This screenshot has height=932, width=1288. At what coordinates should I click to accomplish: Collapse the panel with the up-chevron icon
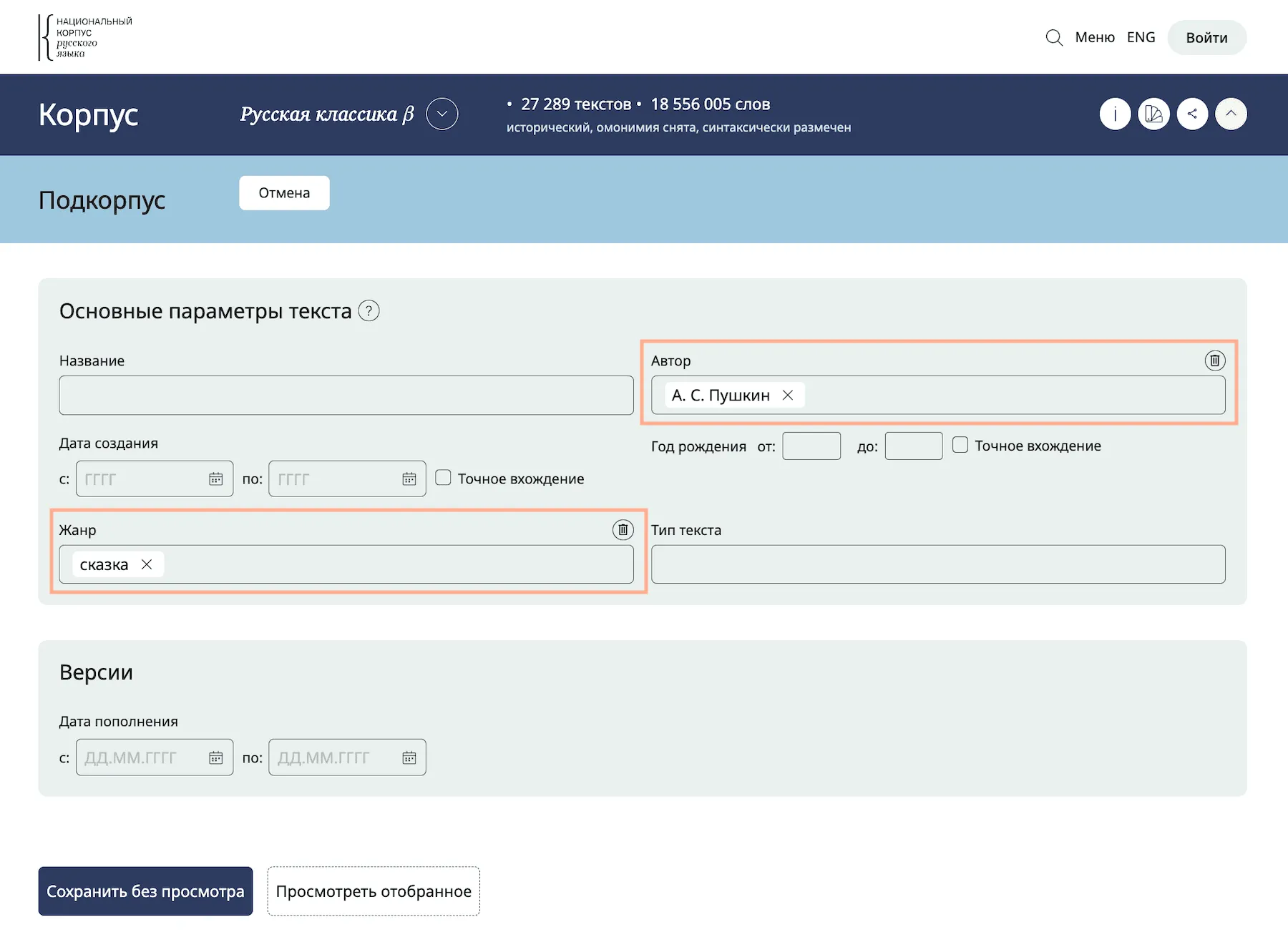coord(1231,114)
